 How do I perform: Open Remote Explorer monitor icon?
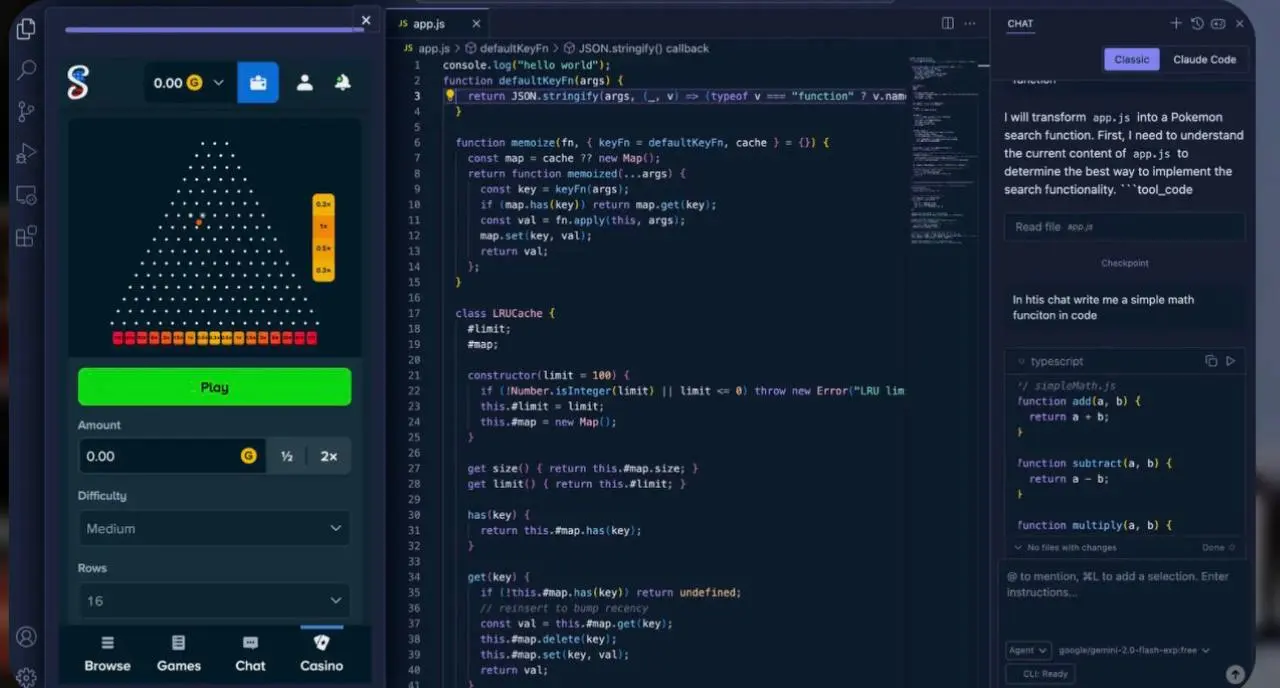tap(26, 195)
